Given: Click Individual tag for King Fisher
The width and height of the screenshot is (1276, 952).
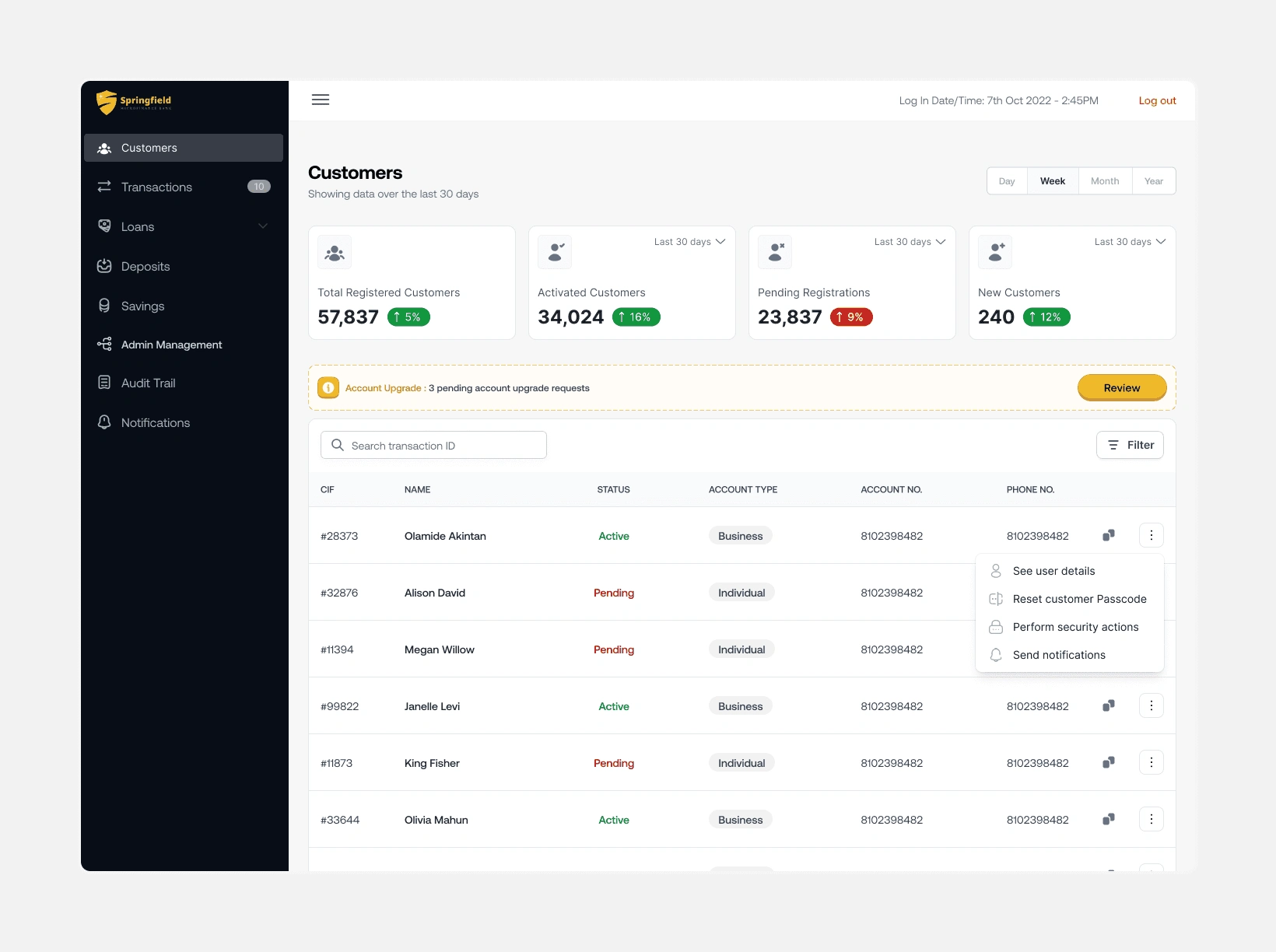Looking at the screenshot, I should point(741,762).
